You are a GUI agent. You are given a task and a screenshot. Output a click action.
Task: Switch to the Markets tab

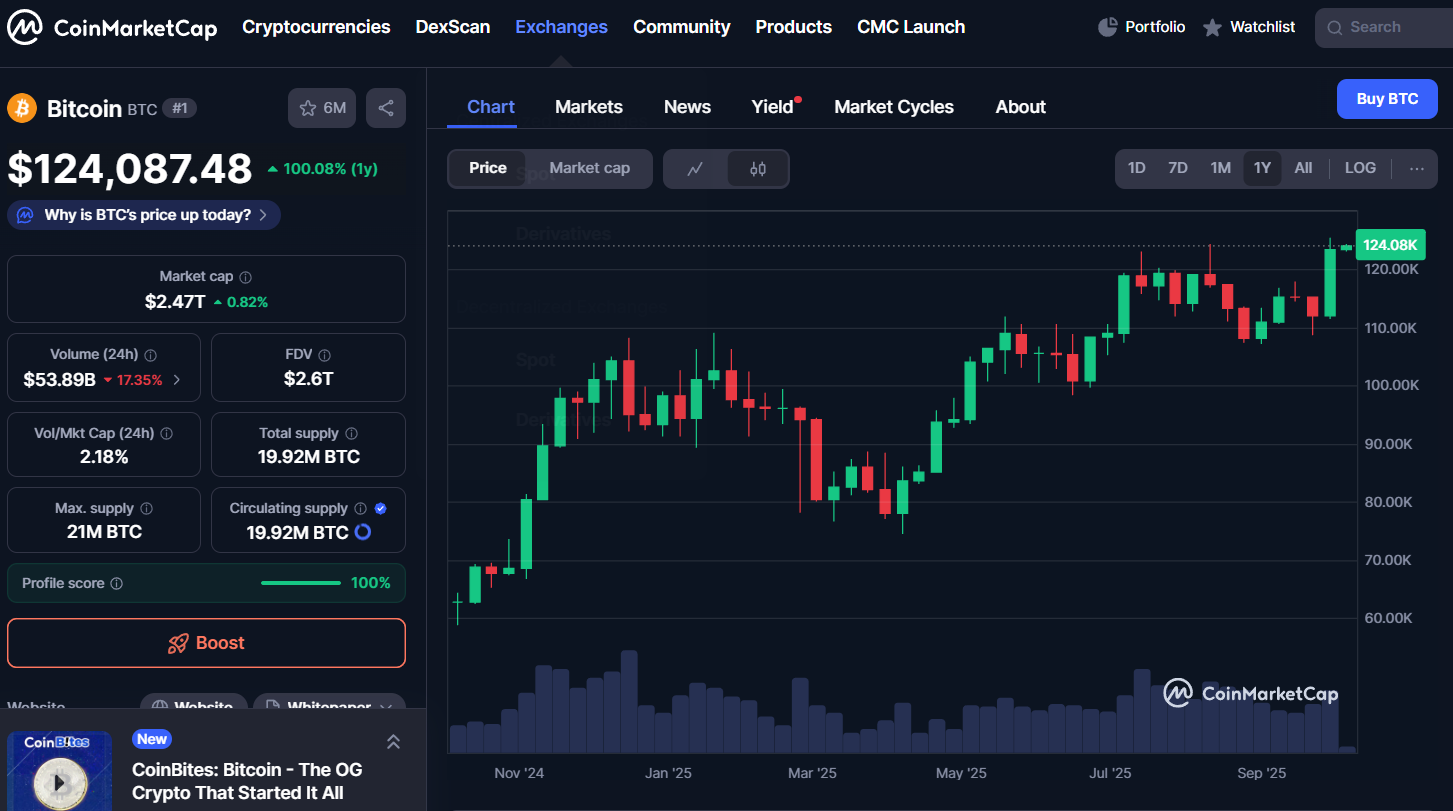(588, 106)
